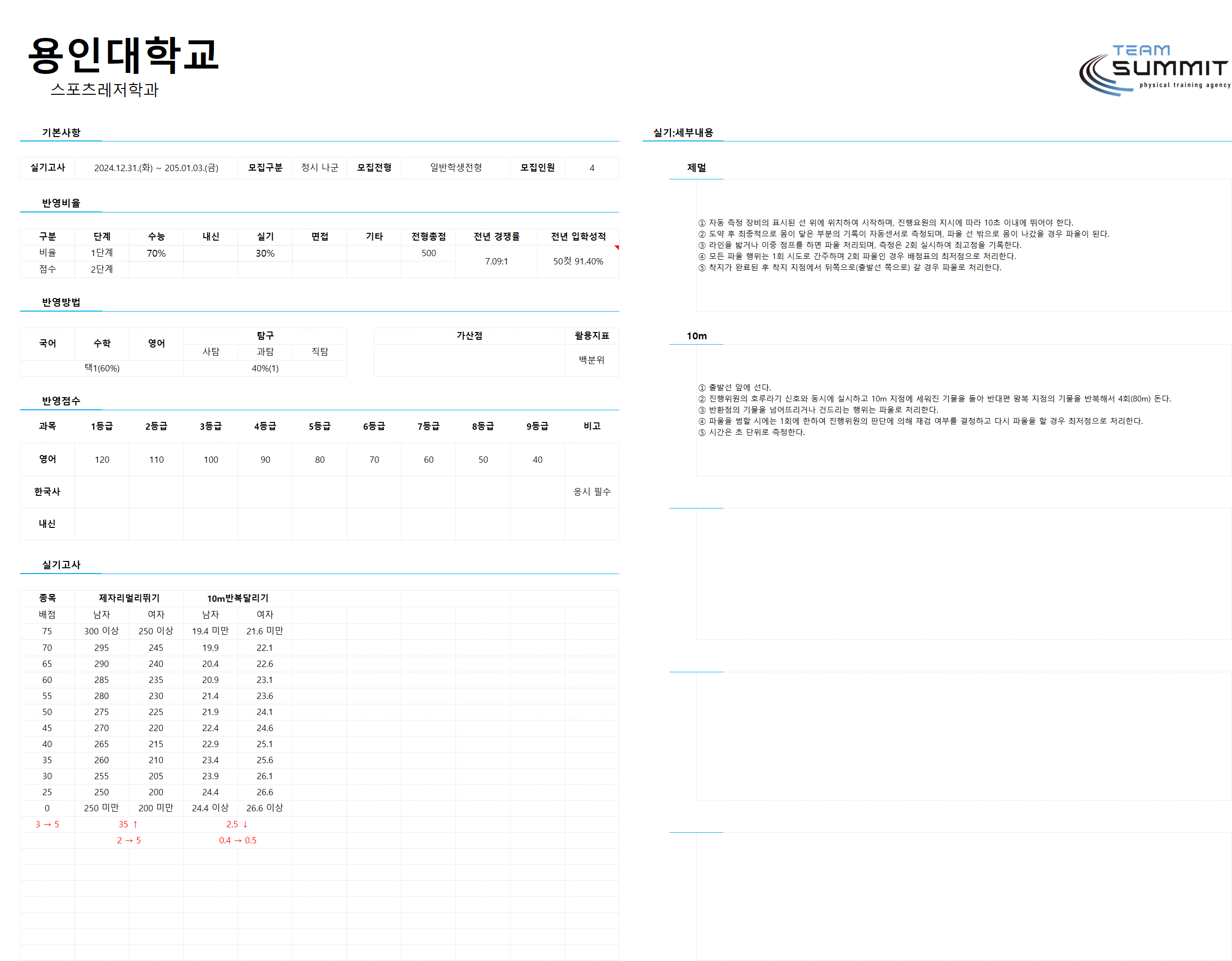Viewport: 1232px width, 961px height.
Task: Click the 제멀 rule ⑤ about 착지 지점
Action: point(849,267)
